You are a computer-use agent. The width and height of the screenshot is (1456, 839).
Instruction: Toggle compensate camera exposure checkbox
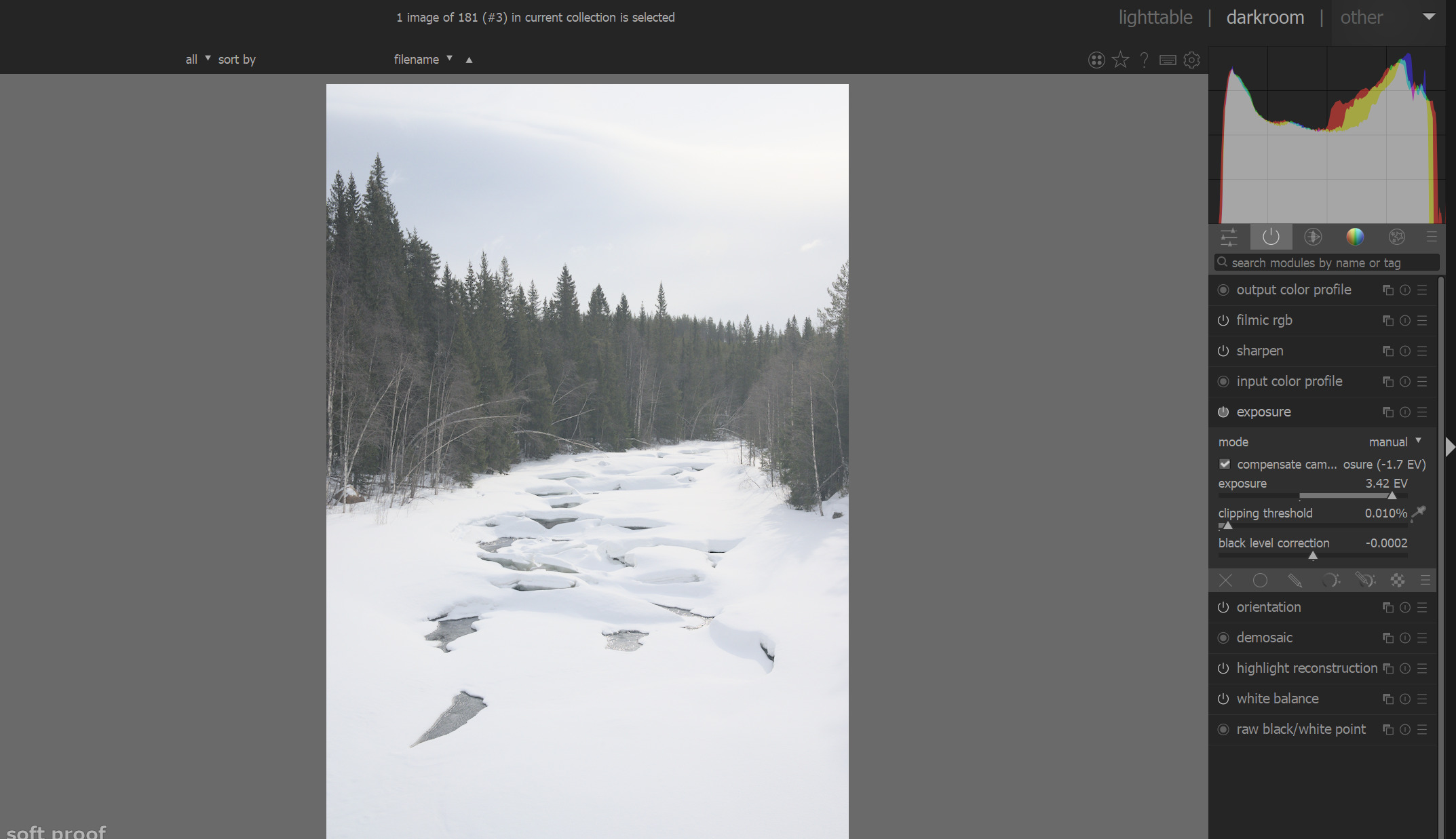(1225, 465)
